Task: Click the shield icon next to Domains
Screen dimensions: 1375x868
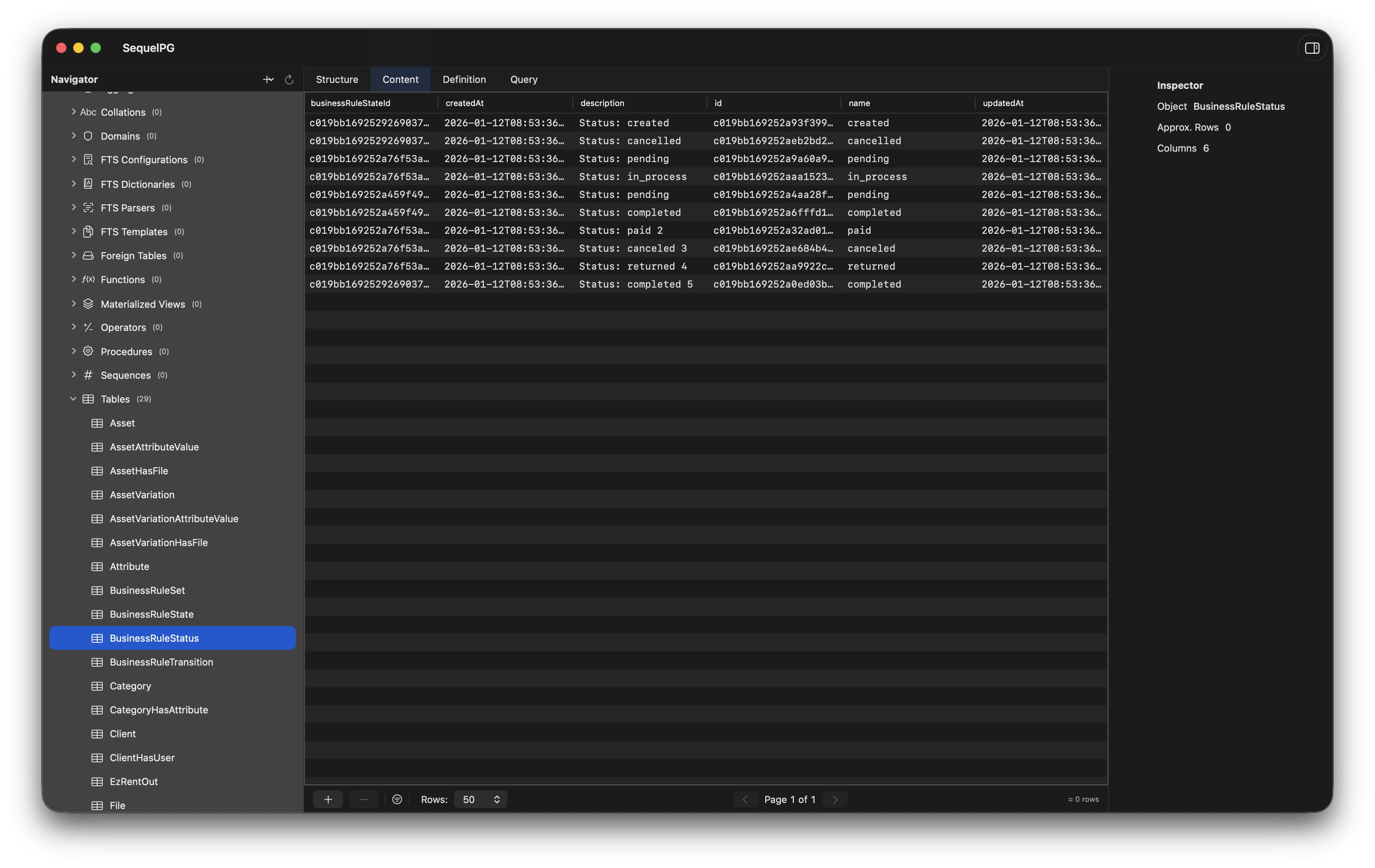Action: (x=87, y=136)
